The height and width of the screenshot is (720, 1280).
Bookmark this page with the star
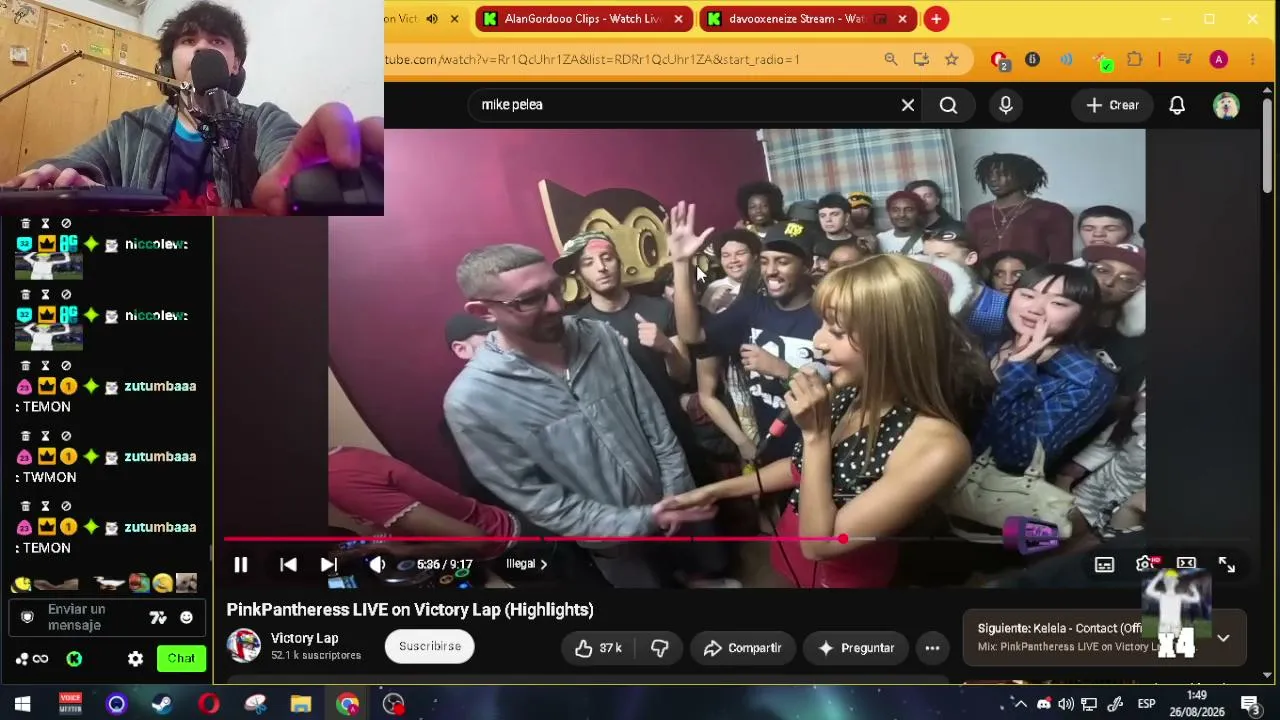pyautogui.click(x=951, y=60)
